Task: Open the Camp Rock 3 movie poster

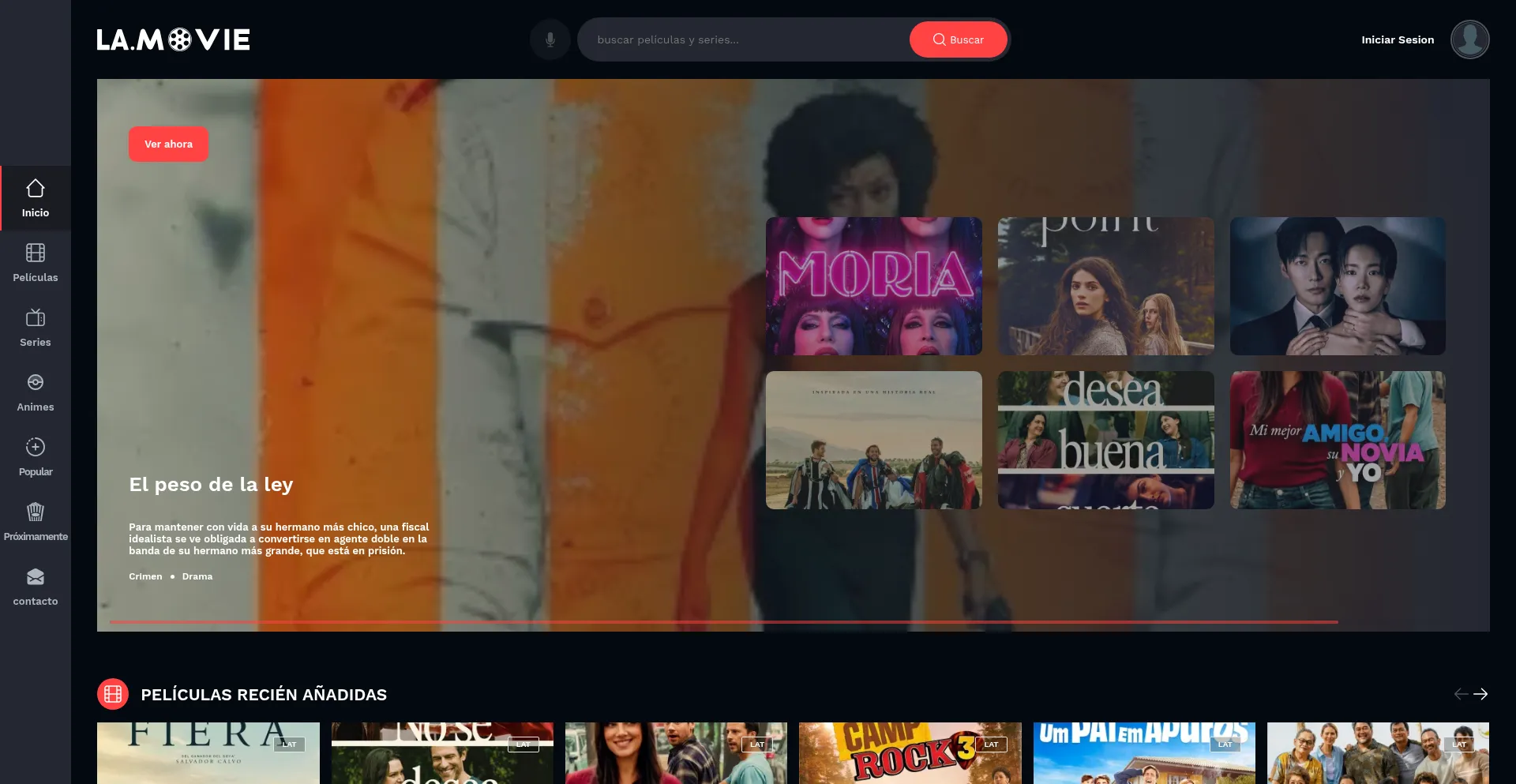Action: (910, 753)
